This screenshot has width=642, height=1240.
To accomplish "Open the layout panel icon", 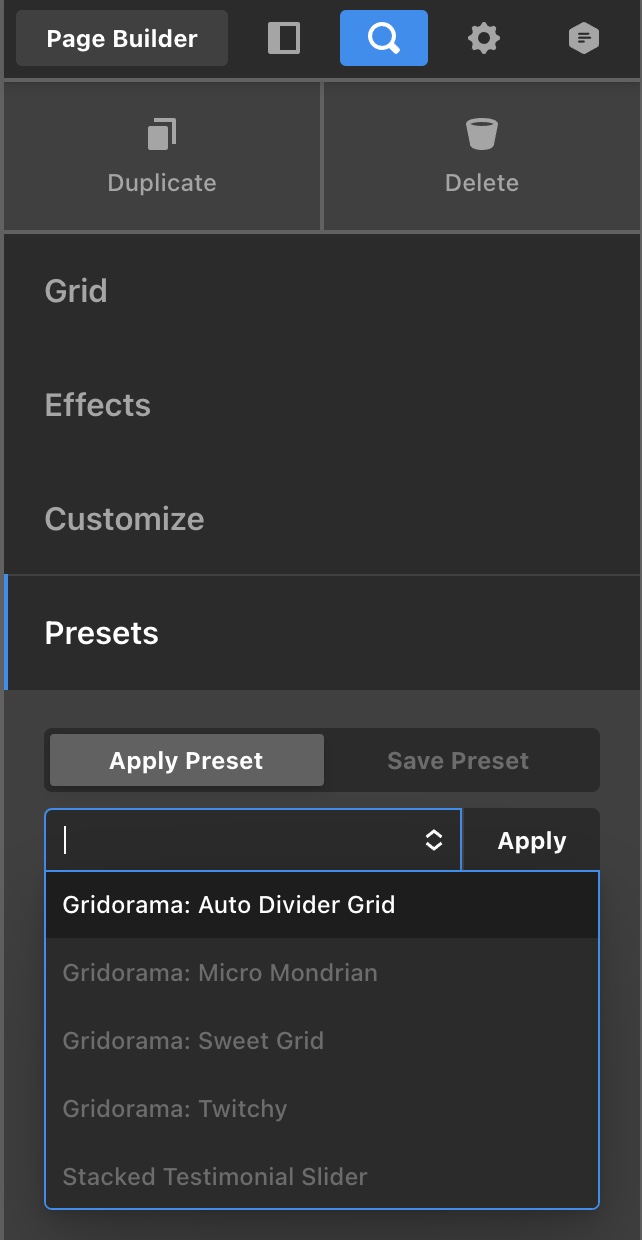I will click(284, 38).
